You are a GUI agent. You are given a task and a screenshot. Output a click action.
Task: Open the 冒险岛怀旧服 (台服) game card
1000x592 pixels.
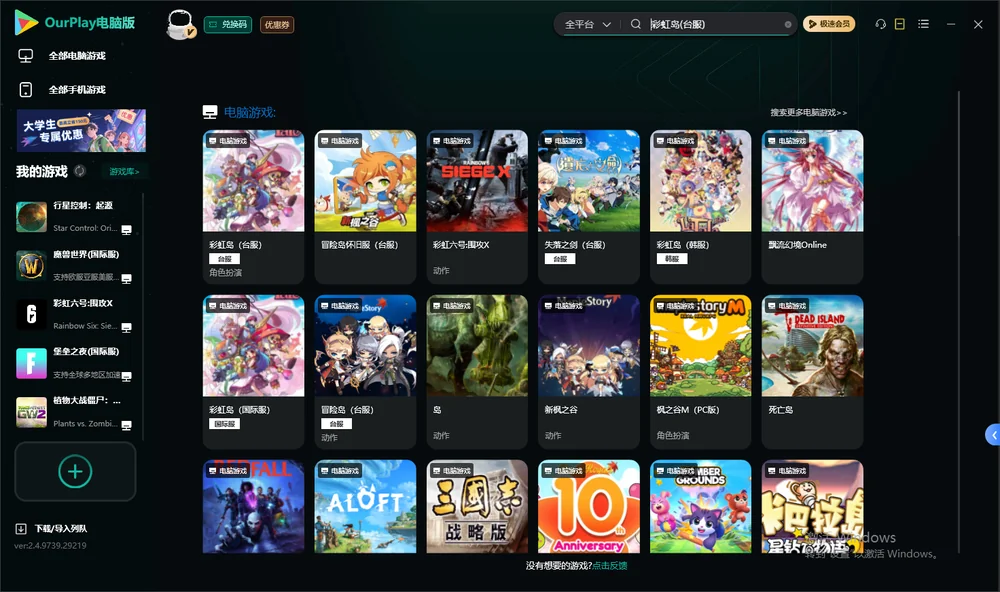pyautogui.click(x=365, y=207)
